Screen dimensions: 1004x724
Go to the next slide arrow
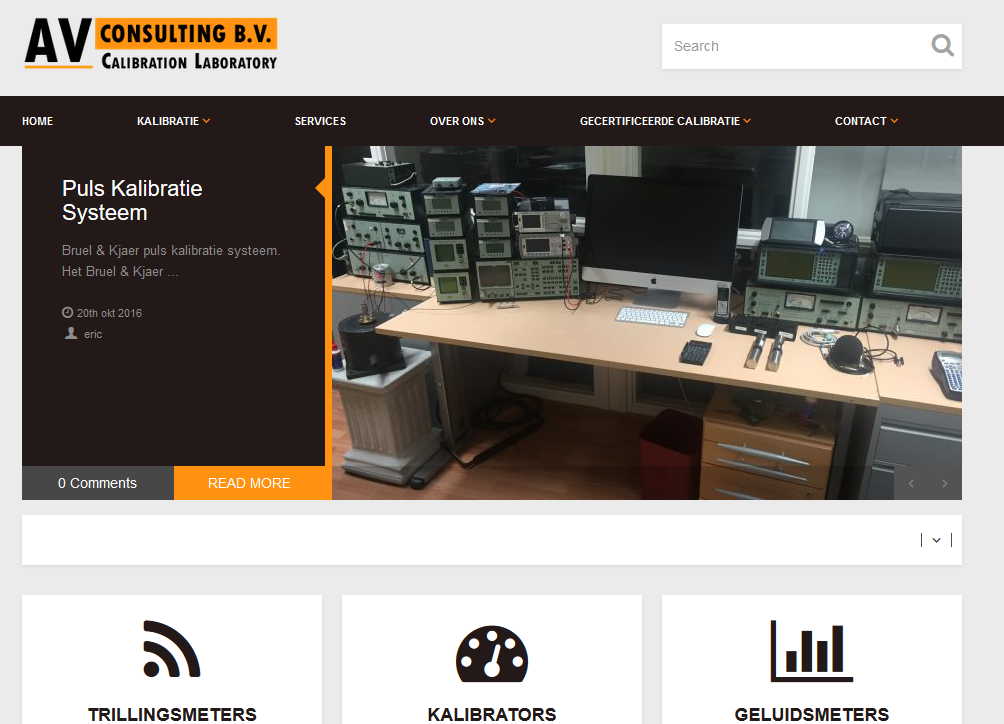coord(944,483)
